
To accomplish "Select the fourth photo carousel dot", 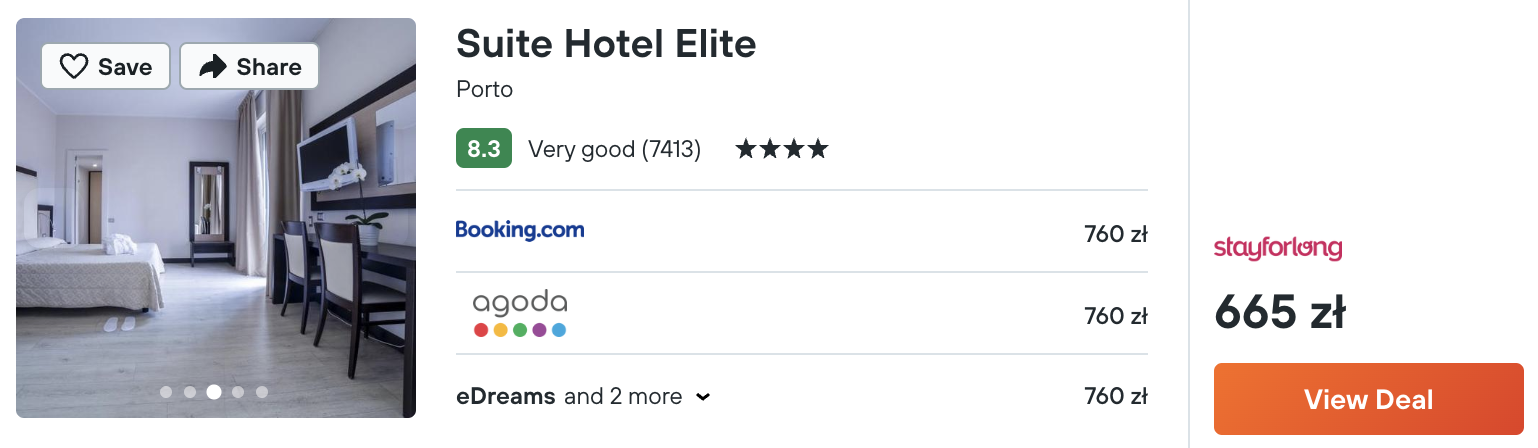I will click(238, 392).
